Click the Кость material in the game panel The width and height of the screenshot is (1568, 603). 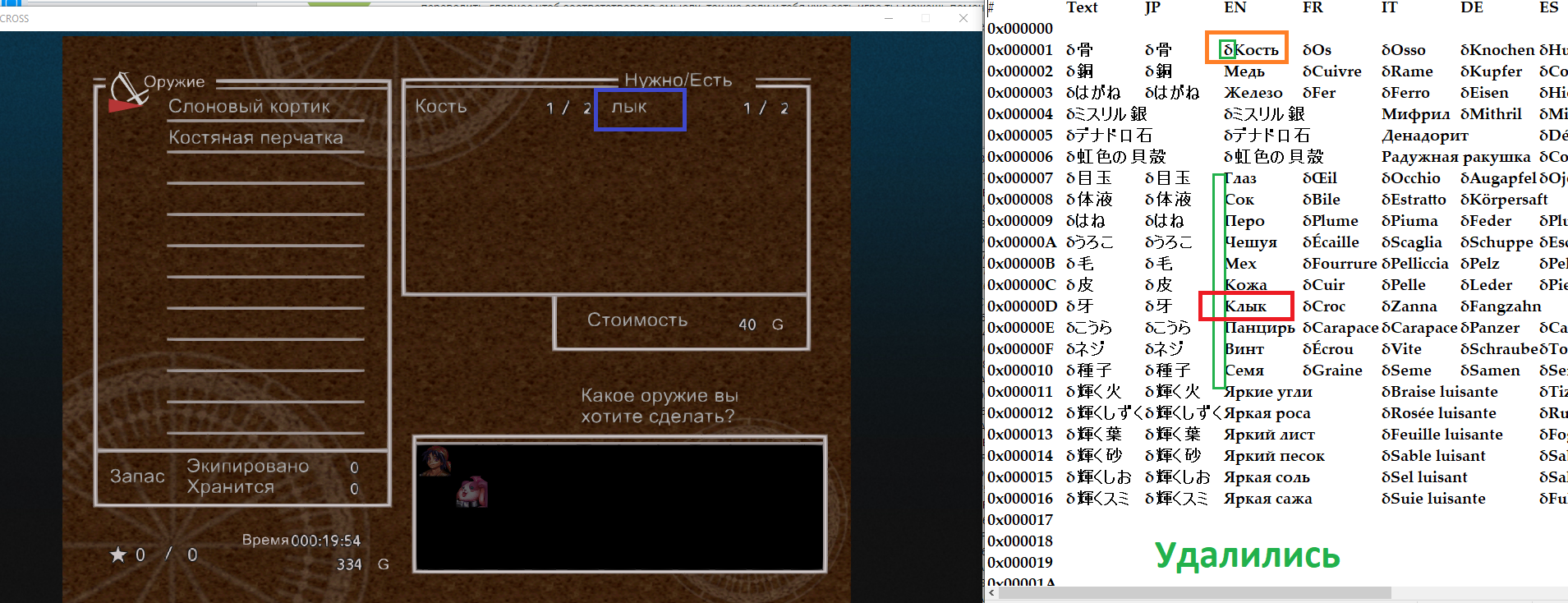441,106
